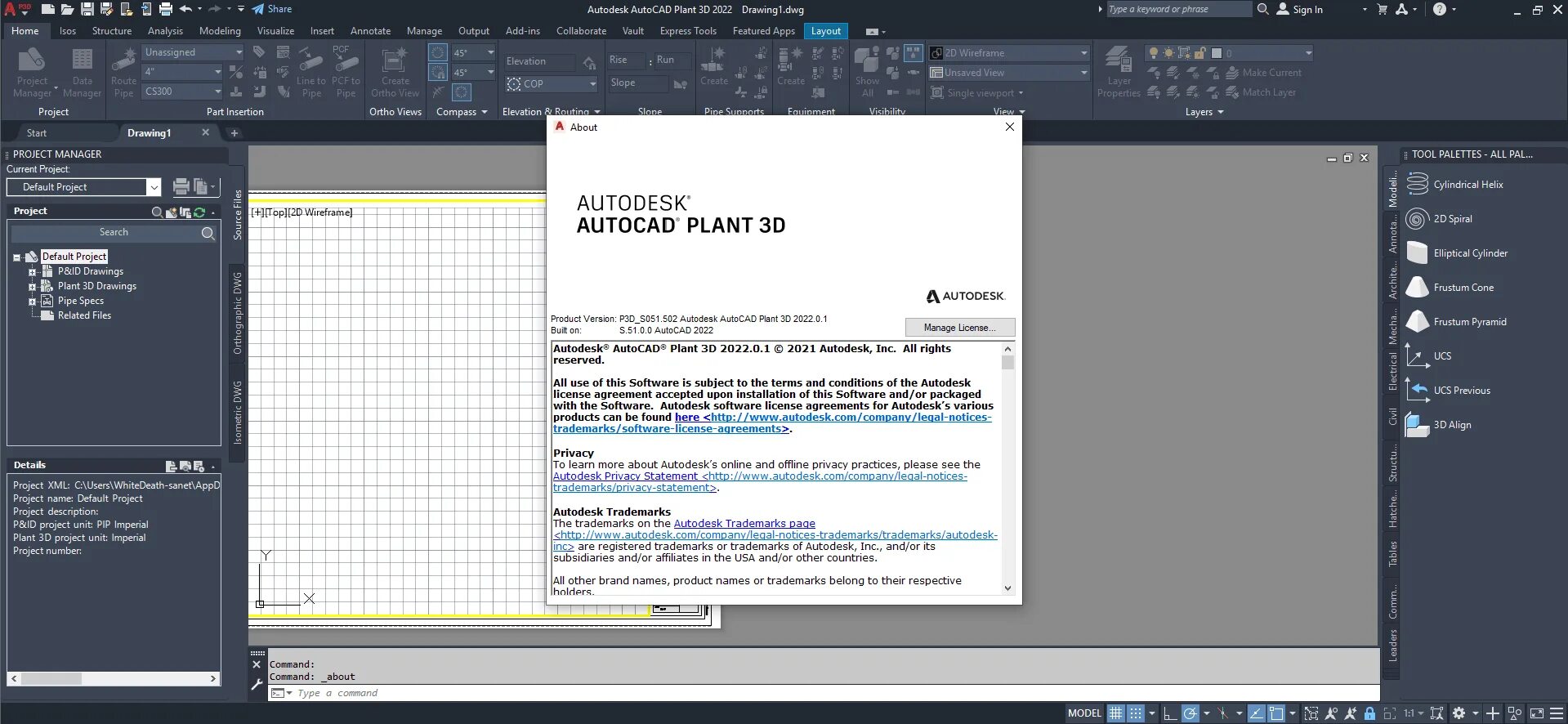This screenshot has height=724, width=1568.
Task: Click the Manage License button
Action: click(960, 328)
